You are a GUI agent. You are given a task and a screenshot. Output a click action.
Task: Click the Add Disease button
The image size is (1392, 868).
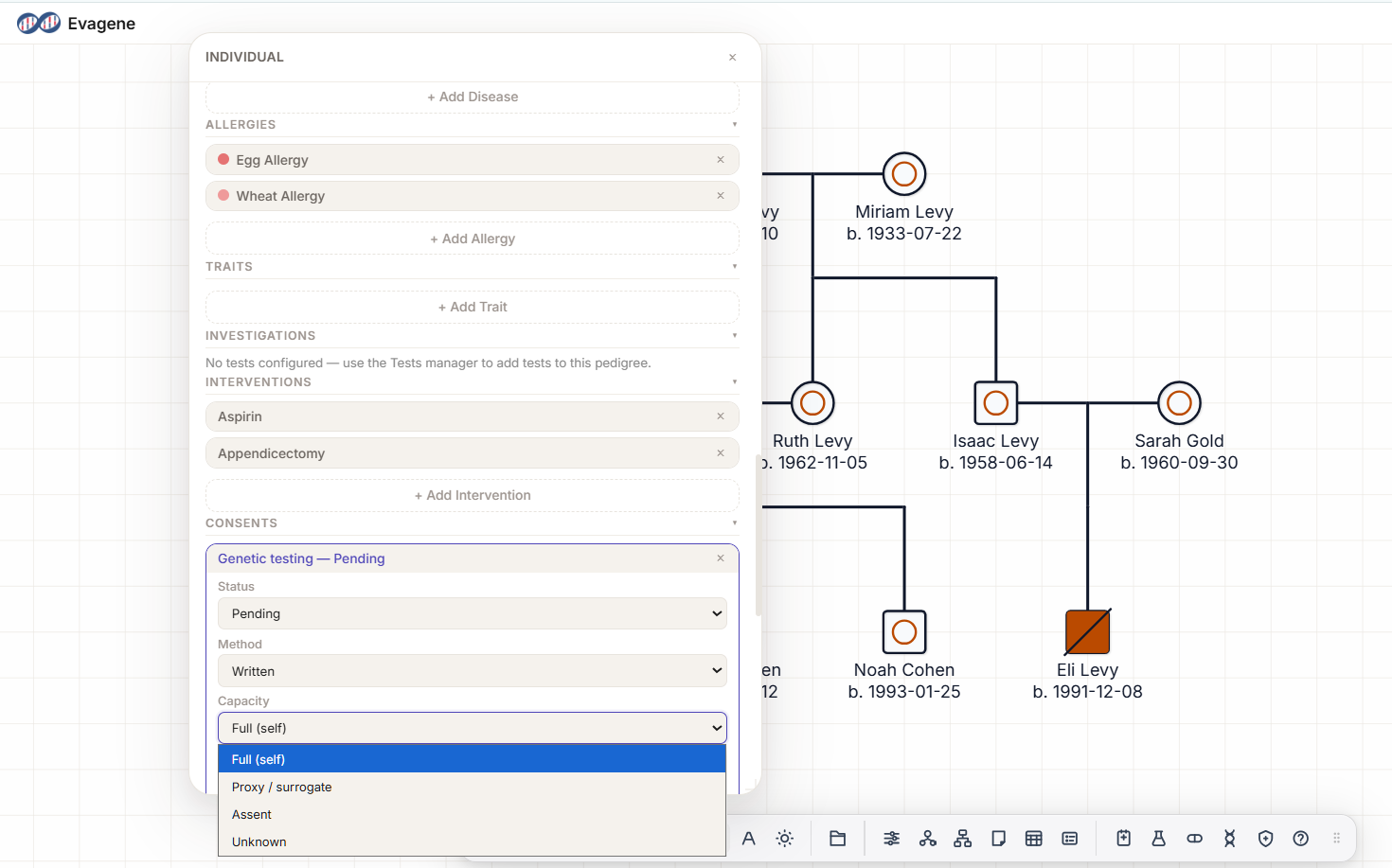[472, 97]
